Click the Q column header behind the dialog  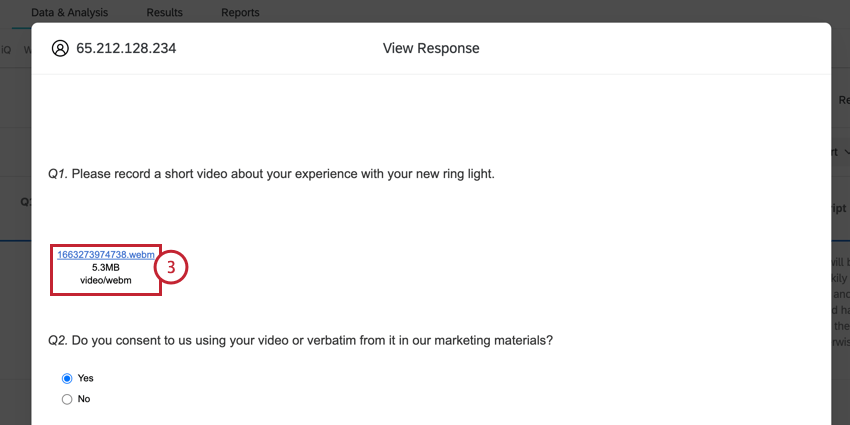(25, 201)
